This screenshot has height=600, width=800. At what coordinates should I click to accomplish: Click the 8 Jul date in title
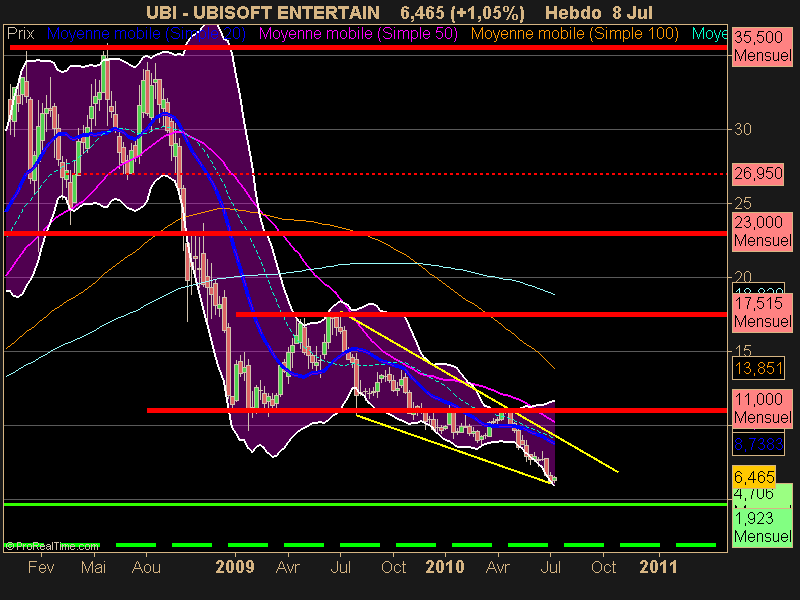[x=631, y=12]
